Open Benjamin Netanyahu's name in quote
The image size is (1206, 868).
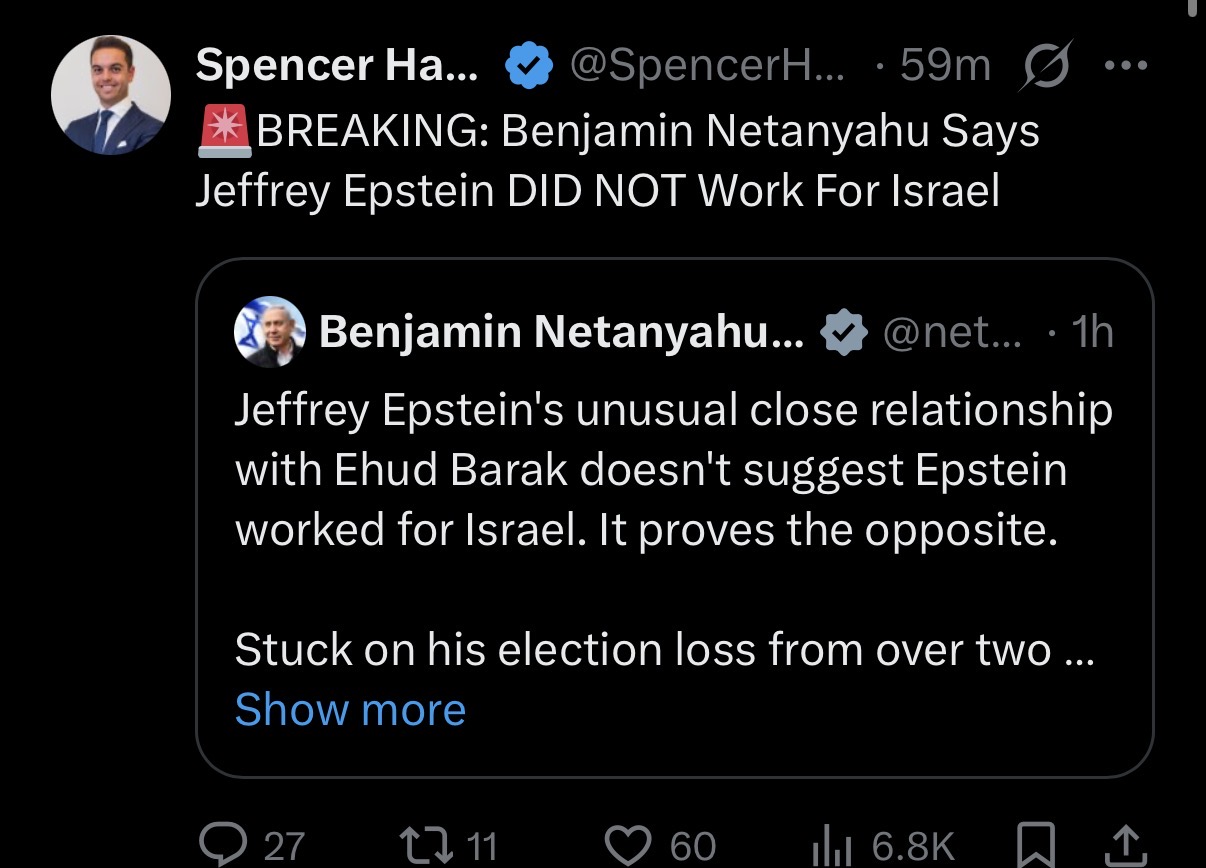(561, 332)
